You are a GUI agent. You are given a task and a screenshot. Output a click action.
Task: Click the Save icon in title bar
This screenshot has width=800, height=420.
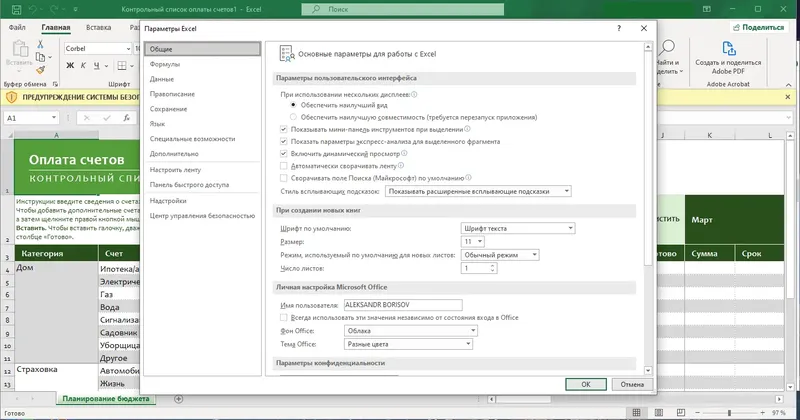click(x=16, y=9)
